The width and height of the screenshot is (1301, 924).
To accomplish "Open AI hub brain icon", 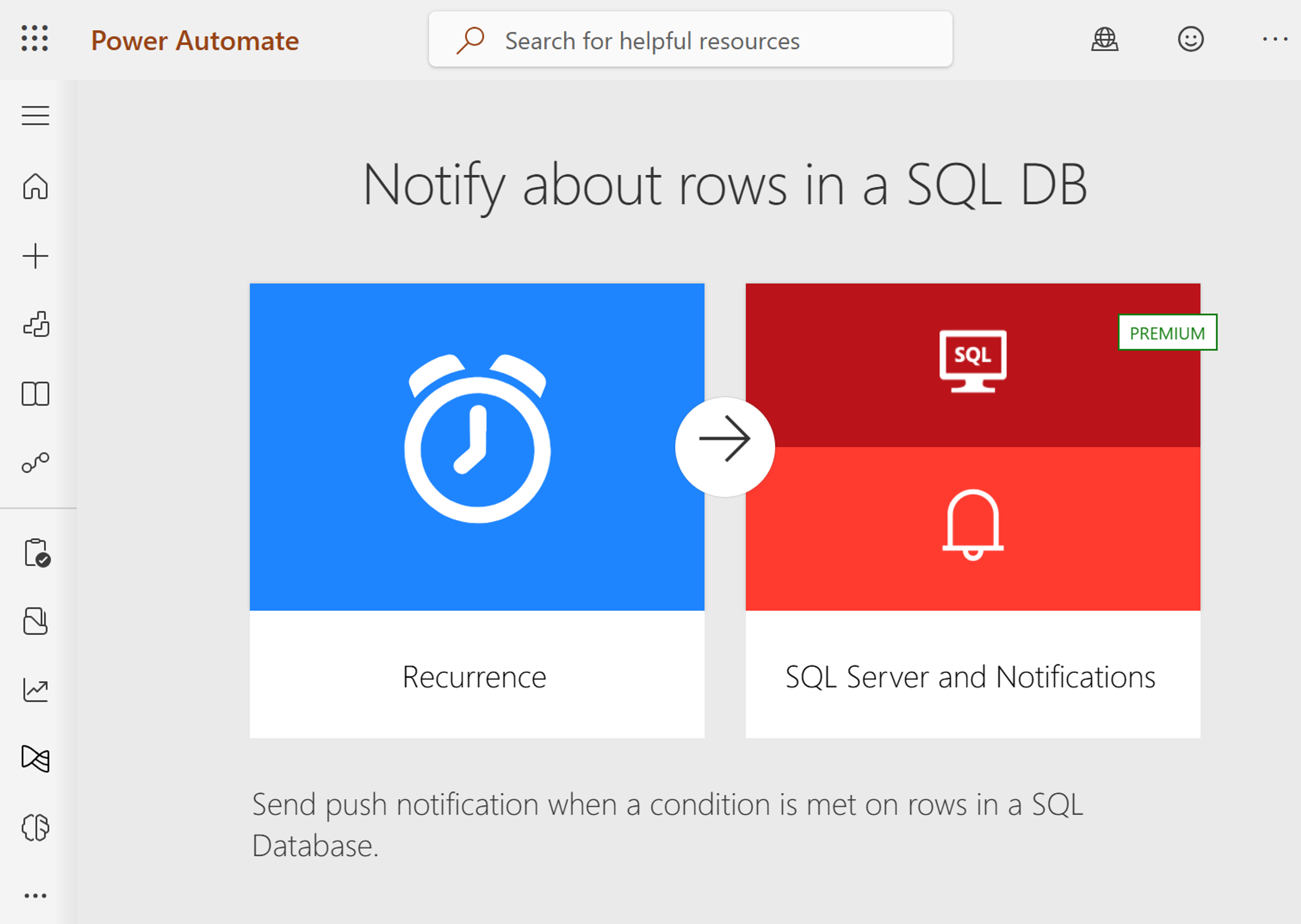I will 35,827.
